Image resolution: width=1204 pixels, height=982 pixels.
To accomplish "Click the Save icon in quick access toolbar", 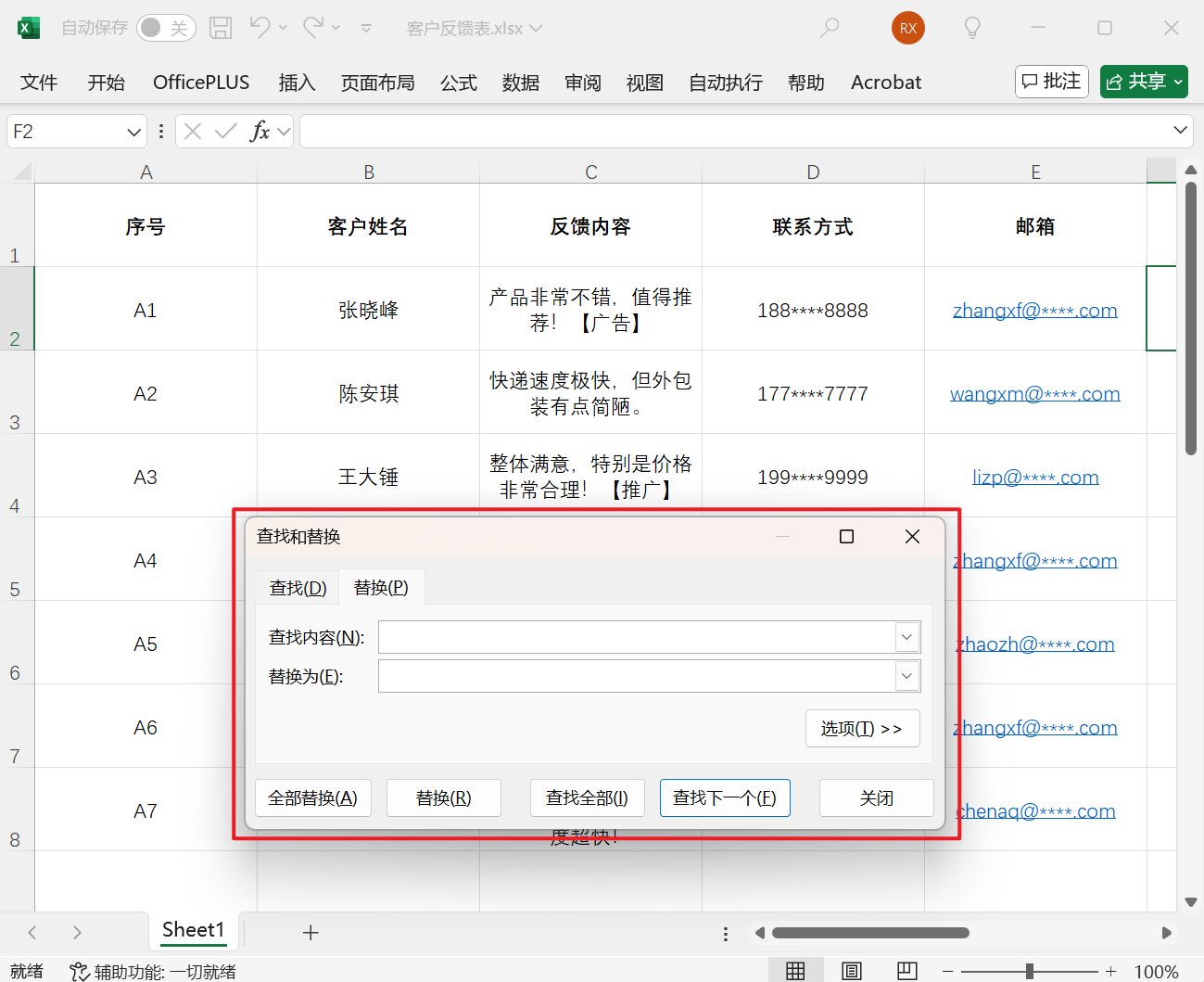I will pos(220,28).
